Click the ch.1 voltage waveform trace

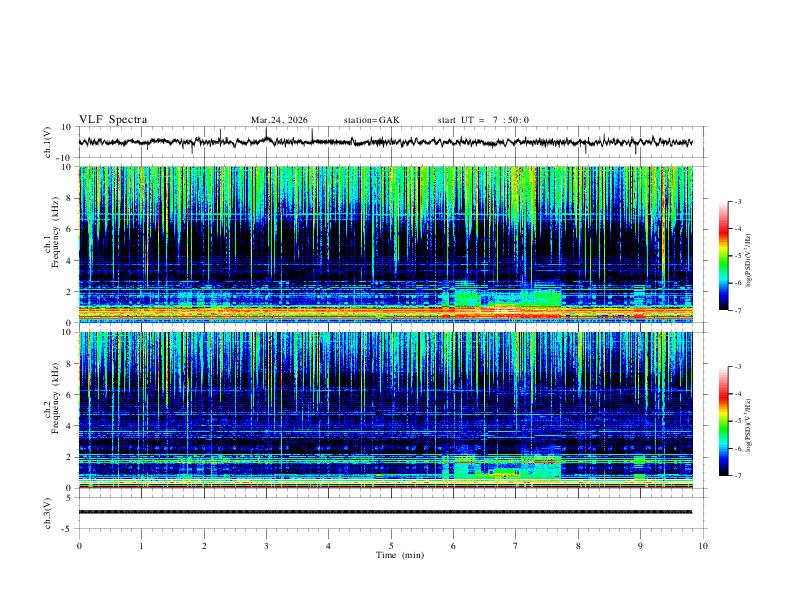pyautogui.click(x=385, y=142)
